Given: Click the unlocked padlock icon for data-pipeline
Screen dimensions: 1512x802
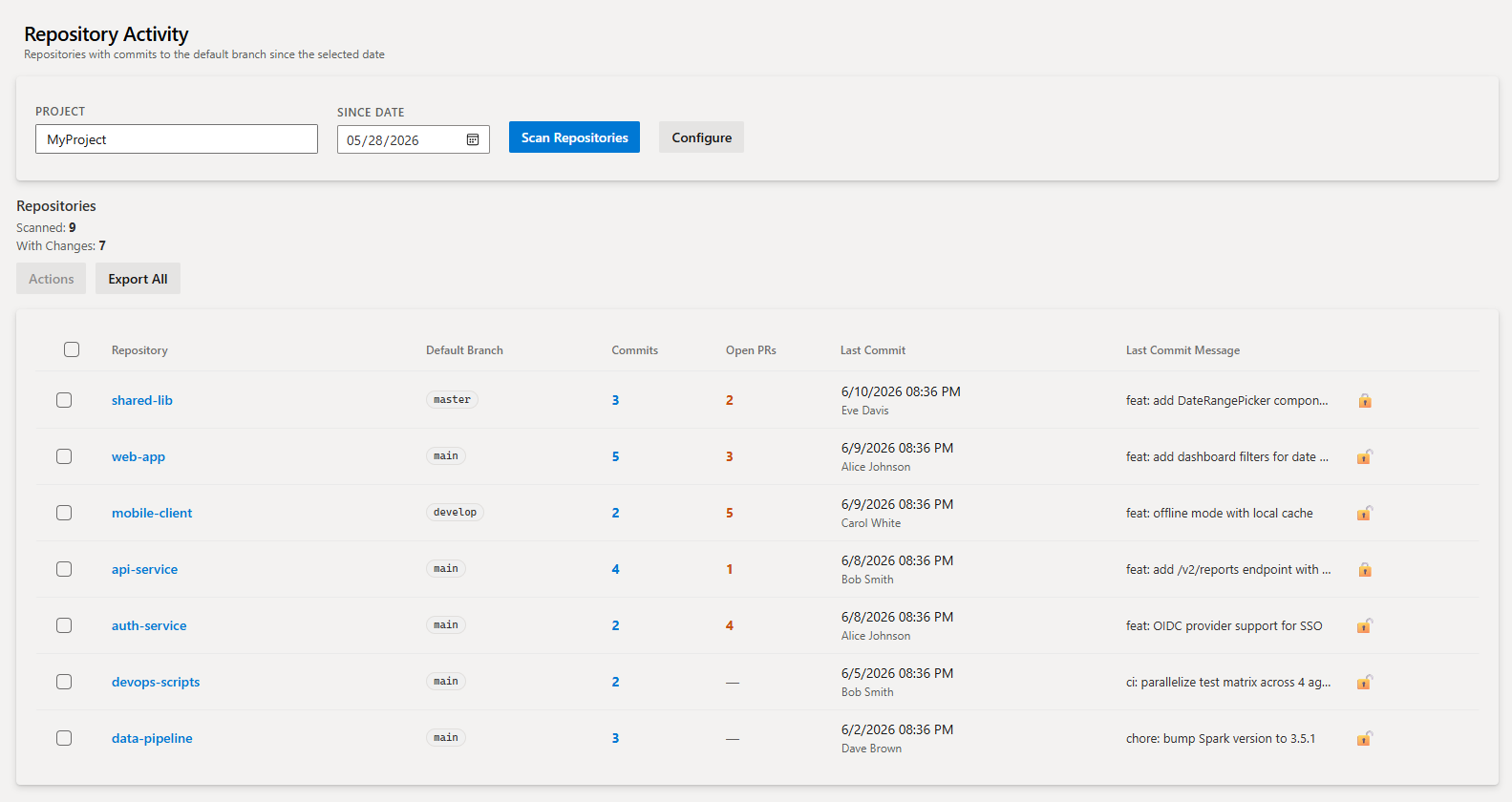Looking at the screenshot, I should [x=1365, y=738].
